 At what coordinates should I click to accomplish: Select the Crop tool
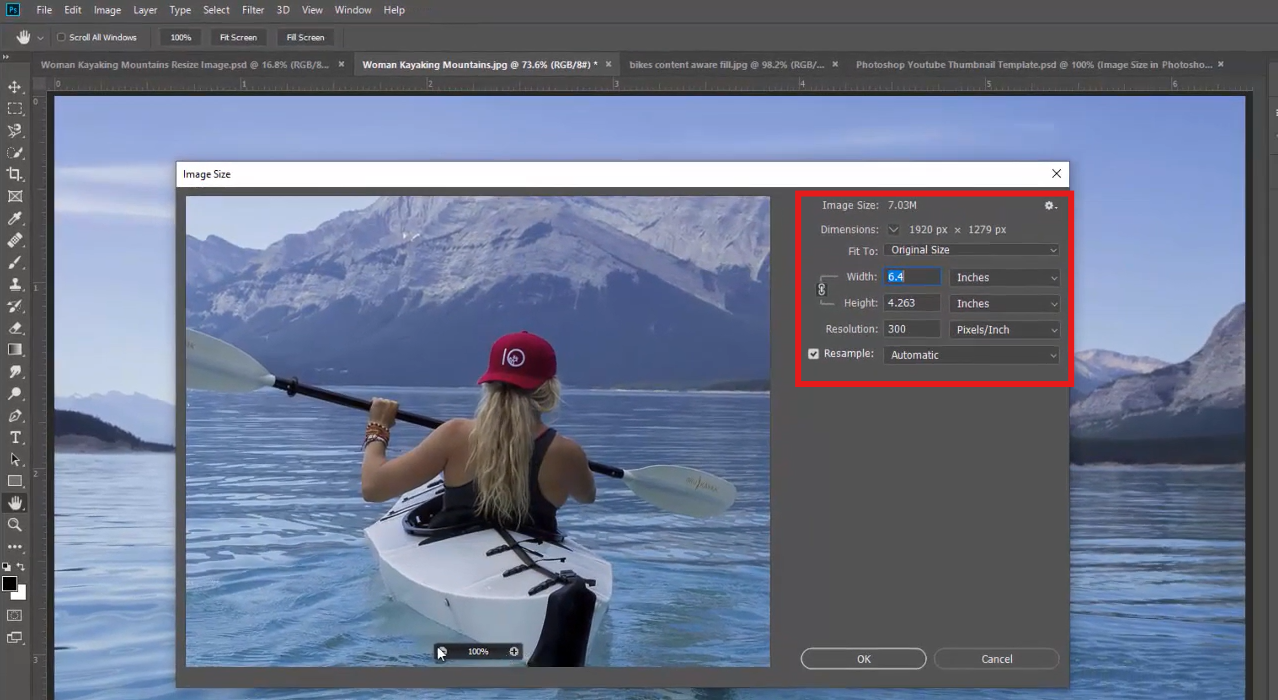pos(15,175)
